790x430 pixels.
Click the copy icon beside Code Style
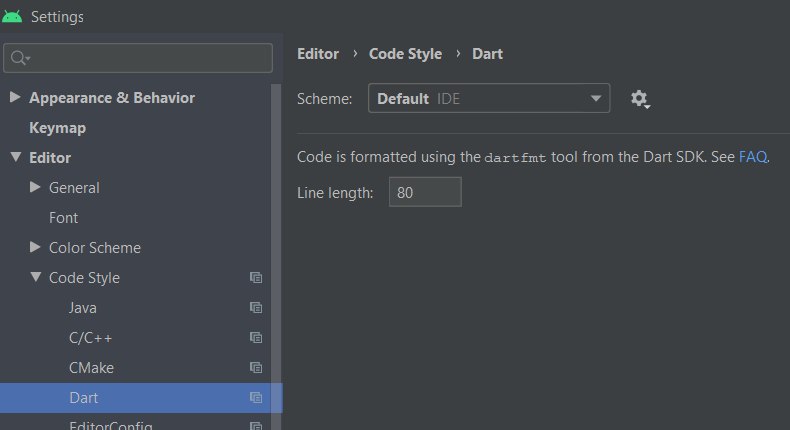coord(256,278)
